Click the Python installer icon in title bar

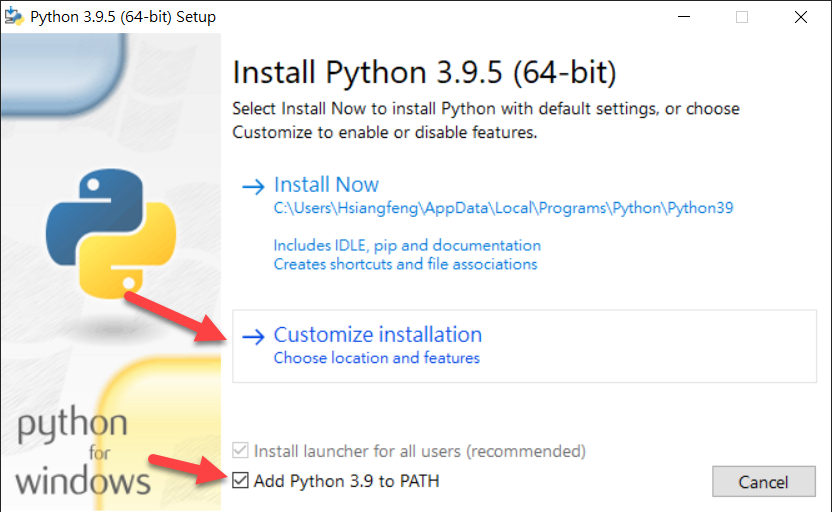pyautogui.click(x=14, y=17)
